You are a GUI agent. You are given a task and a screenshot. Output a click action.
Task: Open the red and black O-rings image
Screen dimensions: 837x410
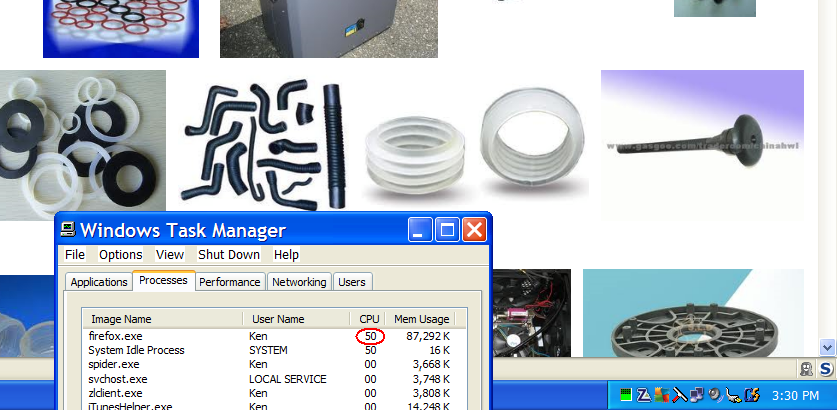(x=121, y=28)
